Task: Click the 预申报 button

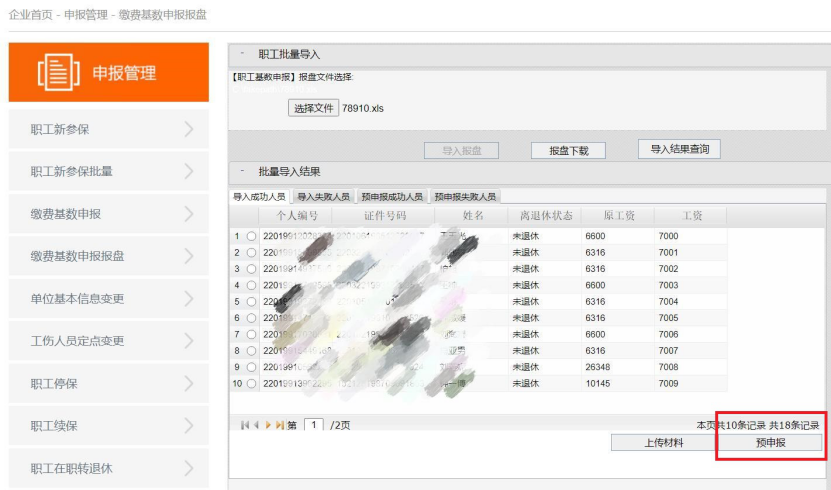Action: click(770, 443)
